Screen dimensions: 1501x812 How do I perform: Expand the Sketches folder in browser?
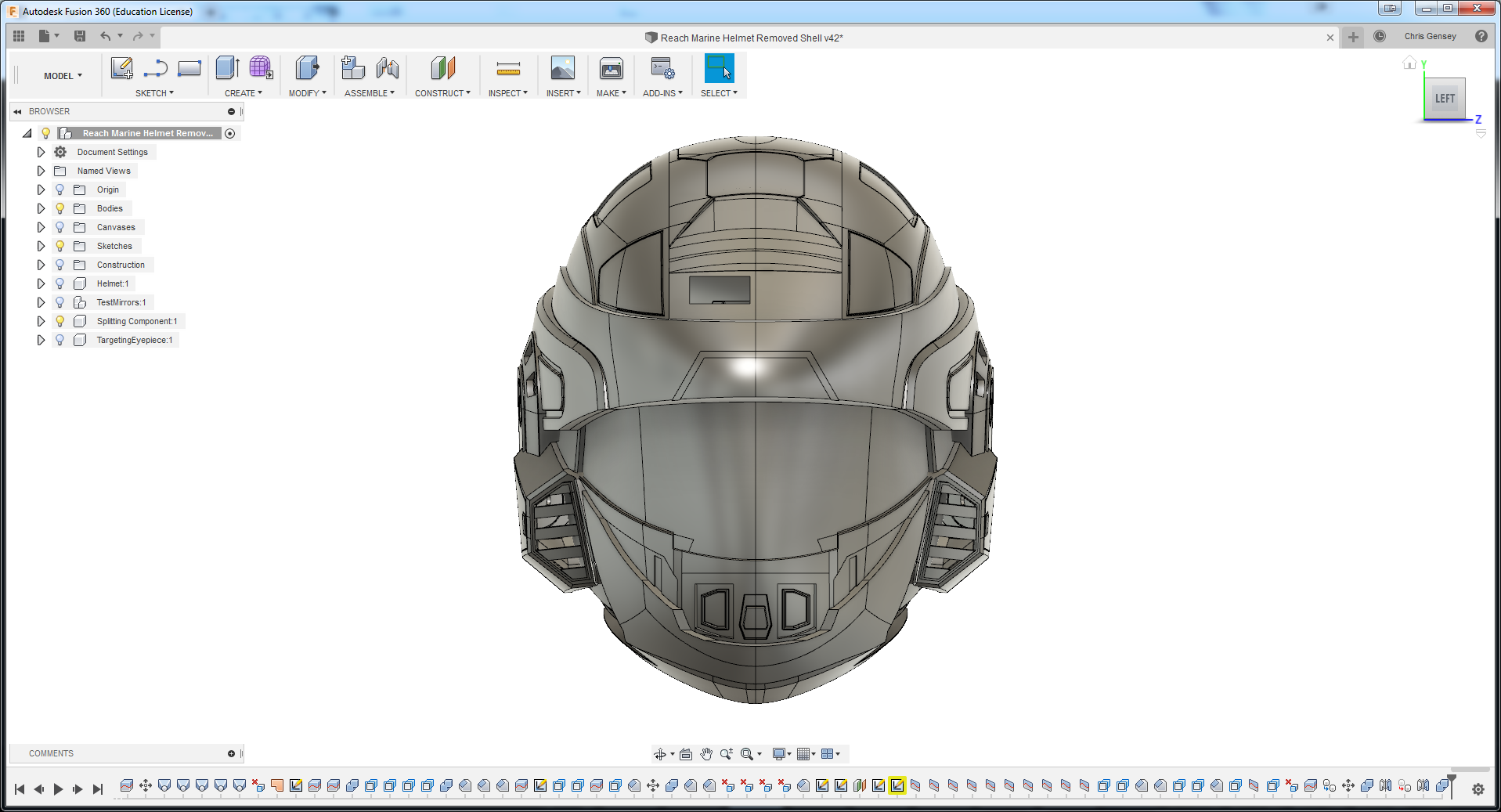[x=41, y=246]
